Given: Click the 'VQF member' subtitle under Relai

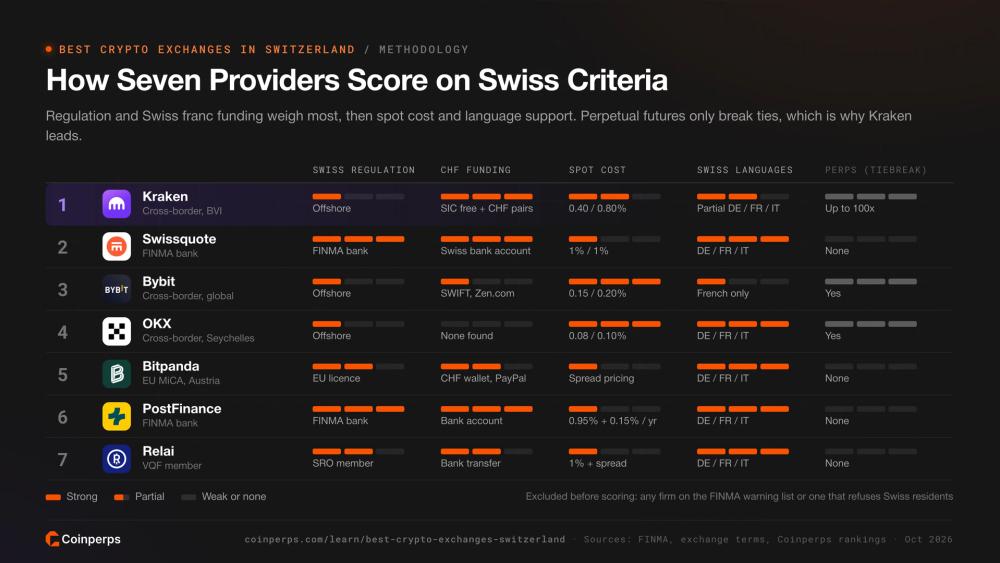Looking at the screenshot, I should pos(172,465).
